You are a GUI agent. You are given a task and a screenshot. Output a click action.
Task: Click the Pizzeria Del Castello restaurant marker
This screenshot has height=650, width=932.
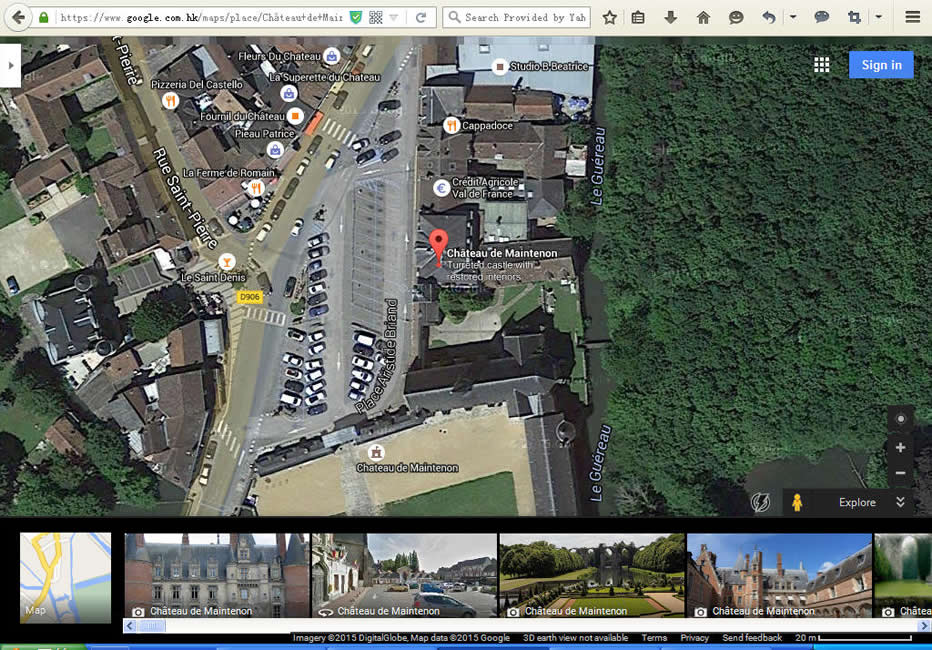coord(170,100)
